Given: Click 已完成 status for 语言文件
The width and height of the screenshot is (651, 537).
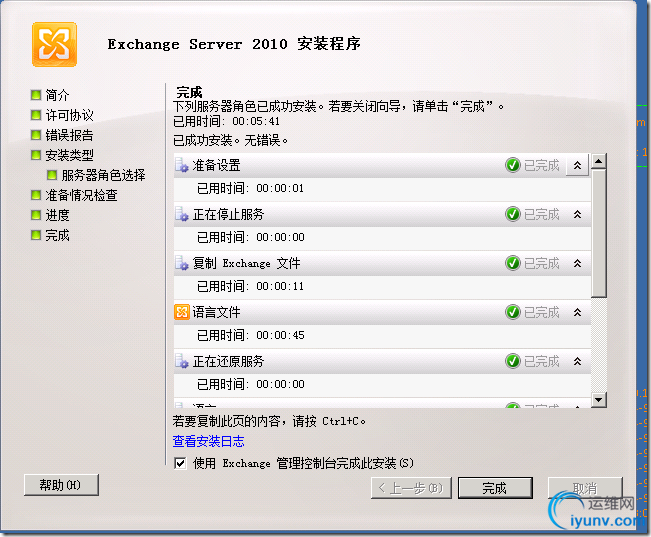Looking at the screenshot, I should tap(542, 312).
